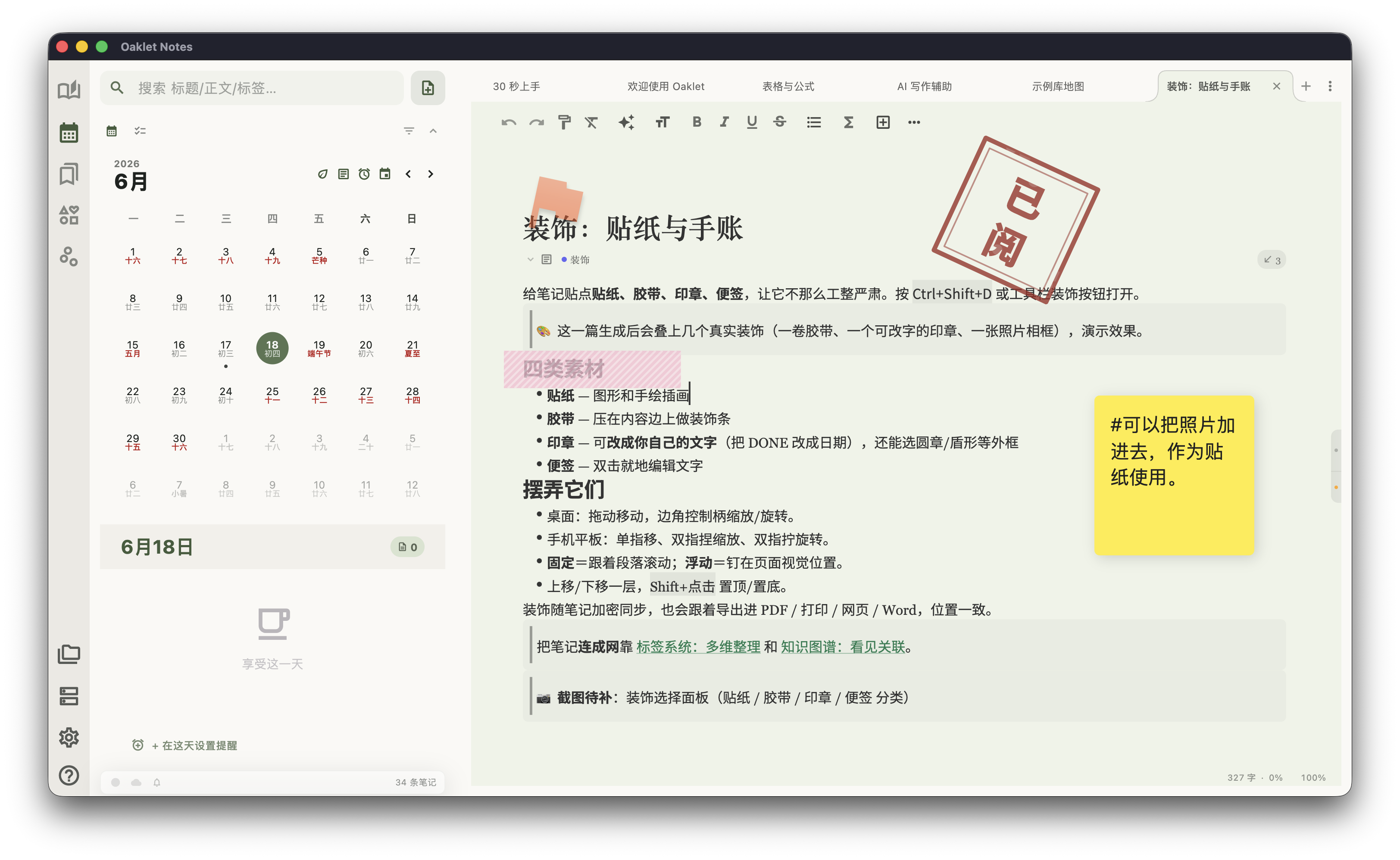1400x860 pixels.
Task: Open the note properties icon next to 装饰 tag
Action: (x=547, y=259)
